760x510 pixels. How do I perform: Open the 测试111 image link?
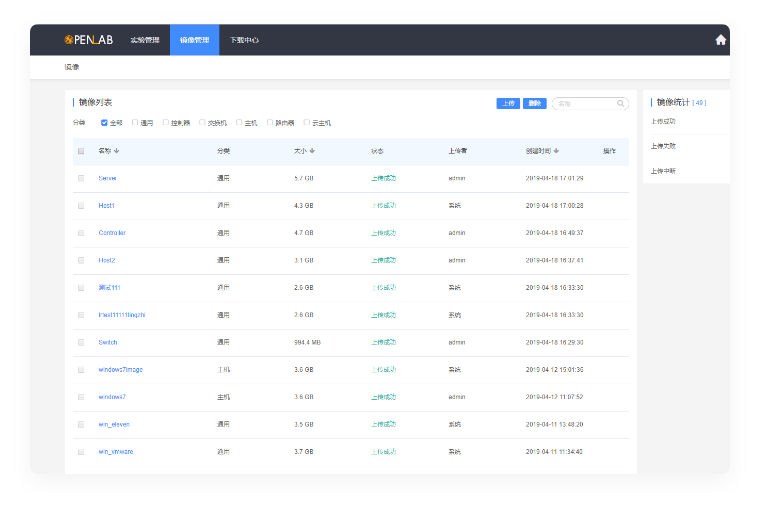pos(109,287)
